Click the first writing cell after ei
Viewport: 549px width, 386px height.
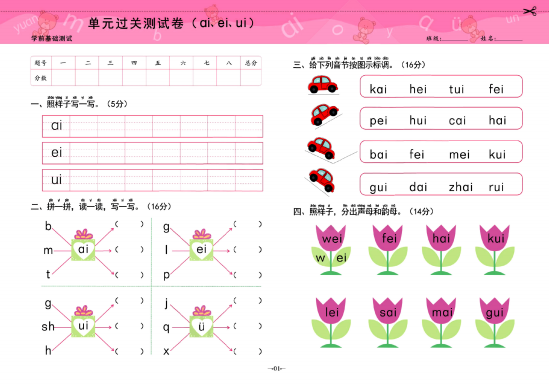tap(84, 153)
